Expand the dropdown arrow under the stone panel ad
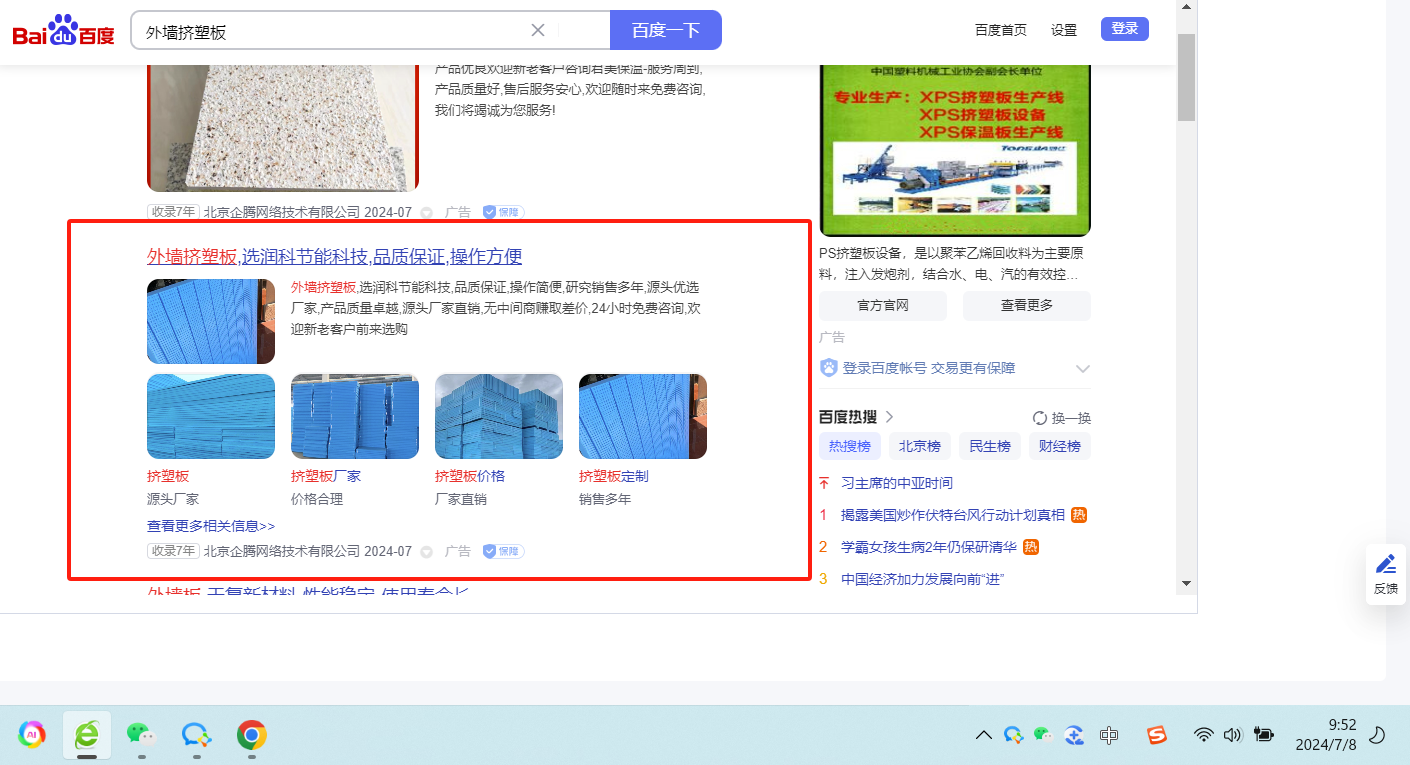Viewport: 1410px width, 765px height. (x=427, y=213)
